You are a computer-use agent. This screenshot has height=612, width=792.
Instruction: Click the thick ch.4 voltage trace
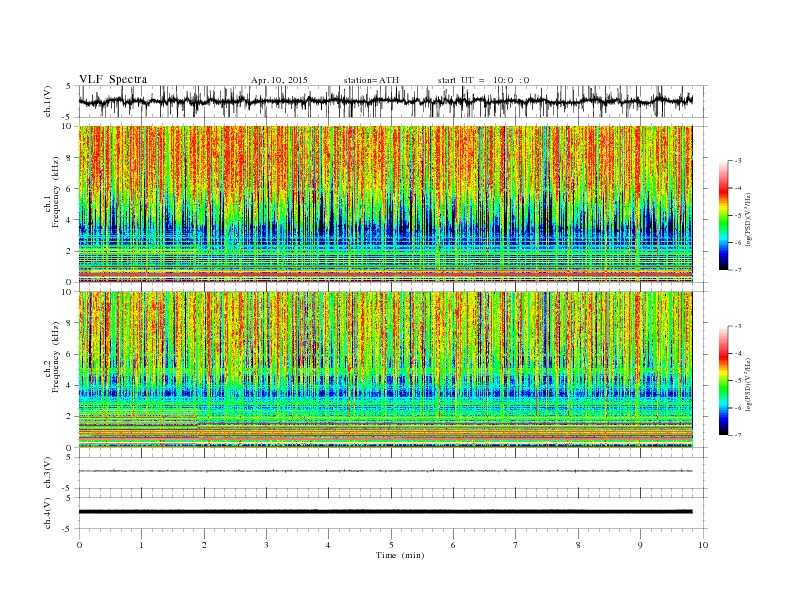[385, 512]
